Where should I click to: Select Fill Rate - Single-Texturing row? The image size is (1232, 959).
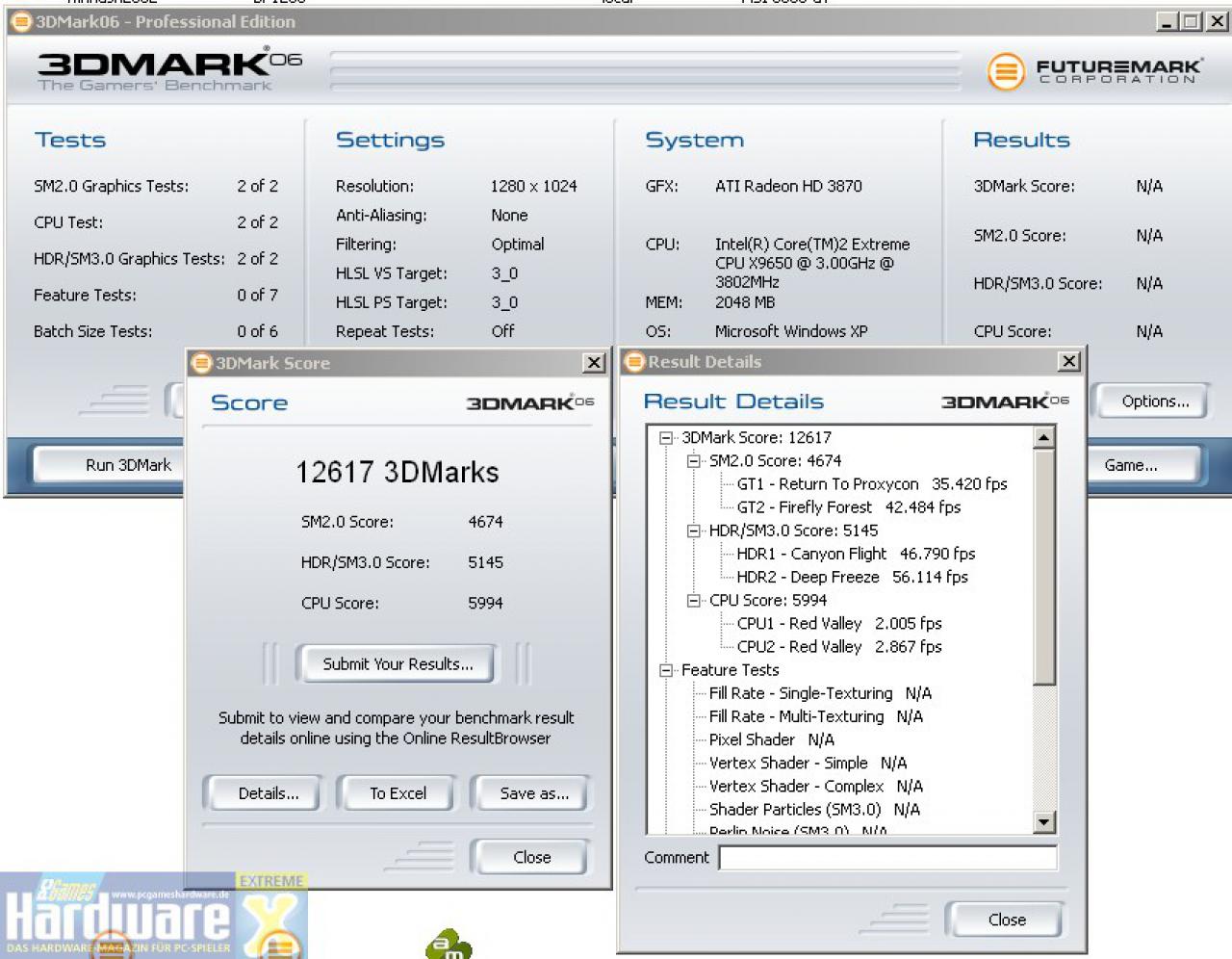(820, 693)
